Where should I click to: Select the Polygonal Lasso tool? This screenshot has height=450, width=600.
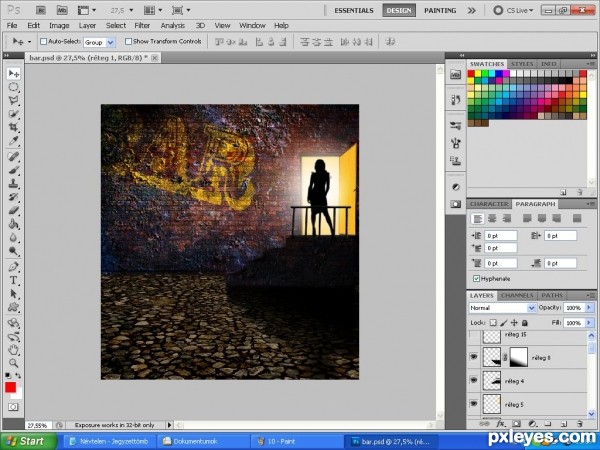pyautogui.click(x=13, y=100)
